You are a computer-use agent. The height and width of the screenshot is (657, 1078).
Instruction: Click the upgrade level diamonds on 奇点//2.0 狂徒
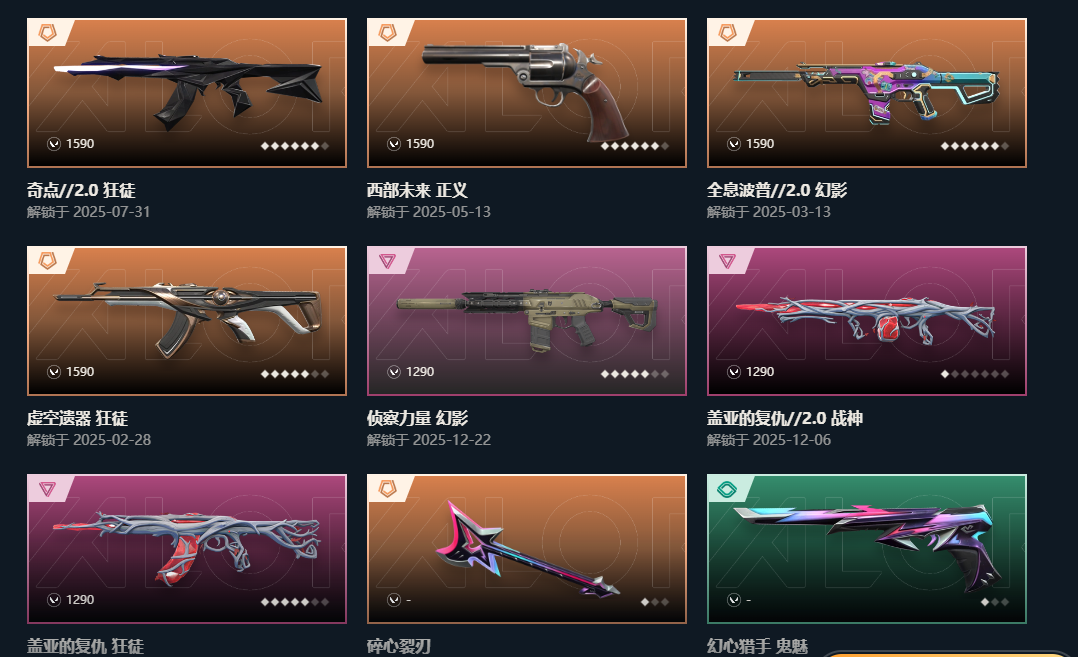point(295,146)
